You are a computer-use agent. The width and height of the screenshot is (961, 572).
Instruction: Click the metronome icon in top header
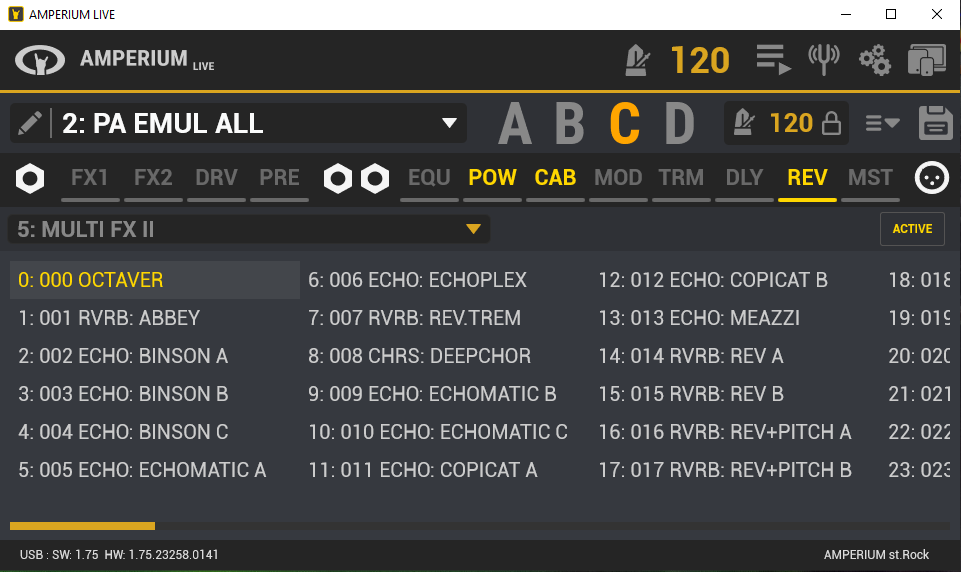click(637, 60)
